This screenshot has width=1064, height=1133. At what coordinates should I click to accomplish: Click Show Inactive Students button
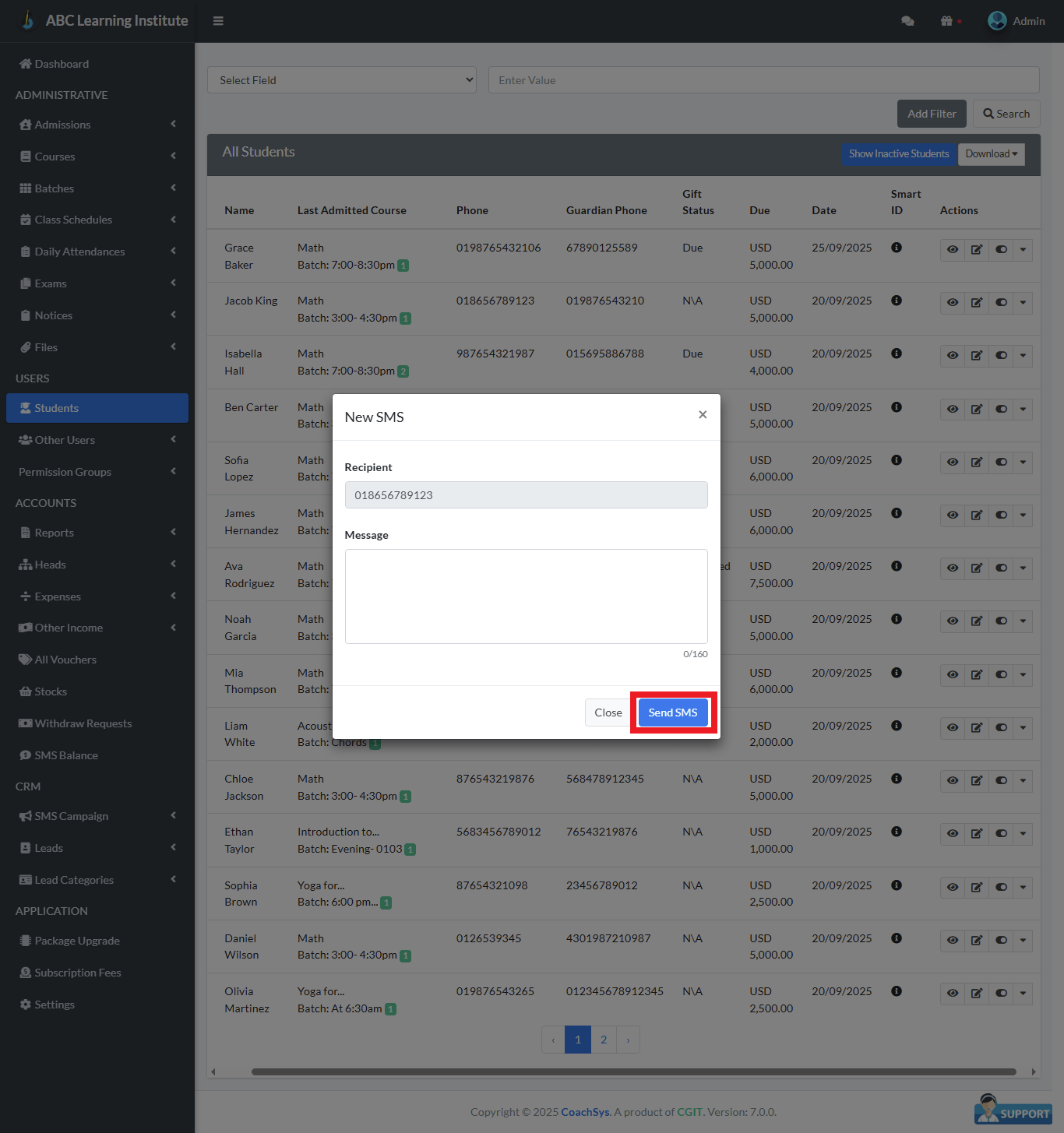point(899,154)
